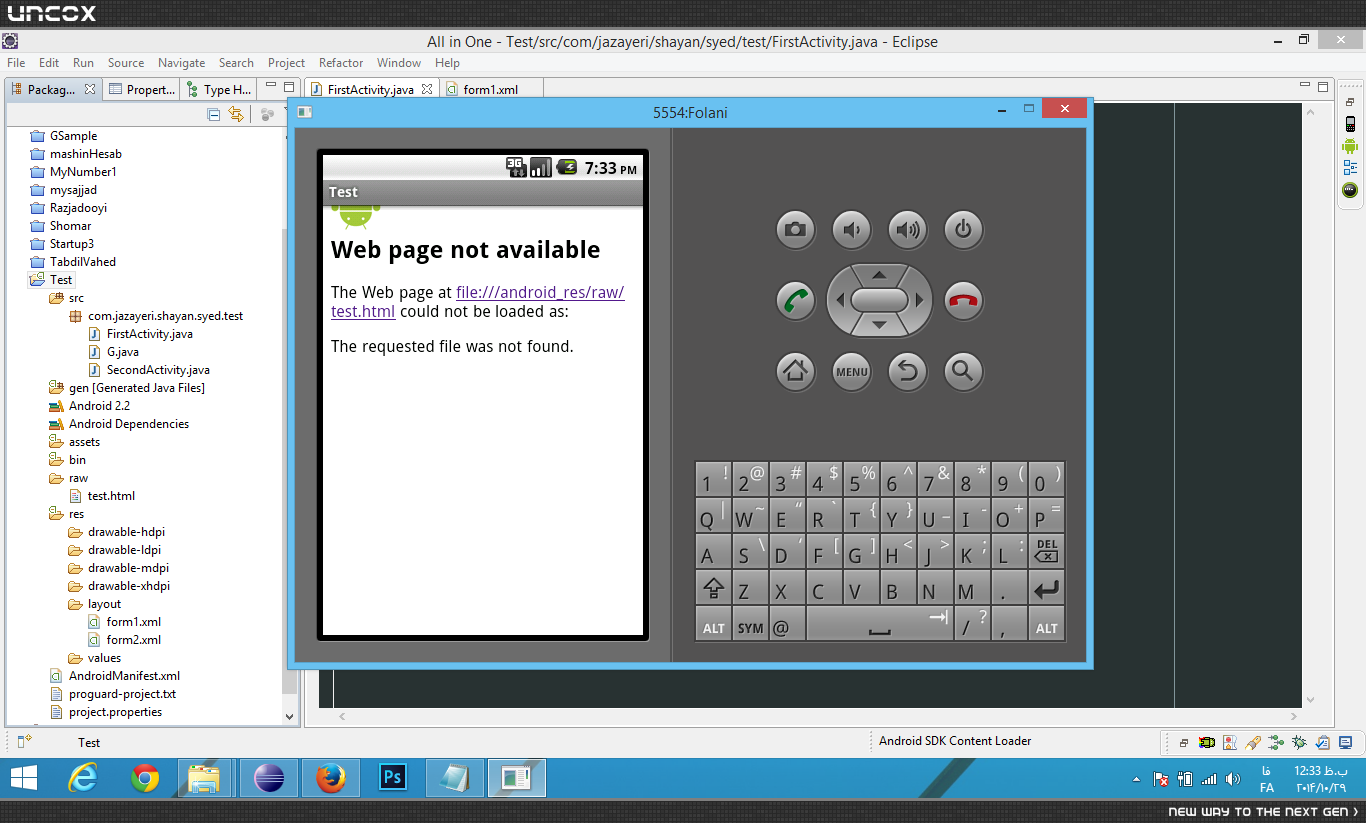Screen dimensions: 1366x823
Task: Click the SYM key on emulator keyboard
Action: (750, 625)
